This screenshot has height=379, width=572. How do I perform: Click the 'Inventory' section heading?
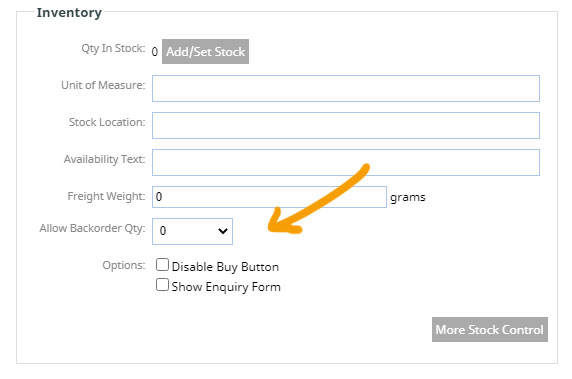coord(69,12)
